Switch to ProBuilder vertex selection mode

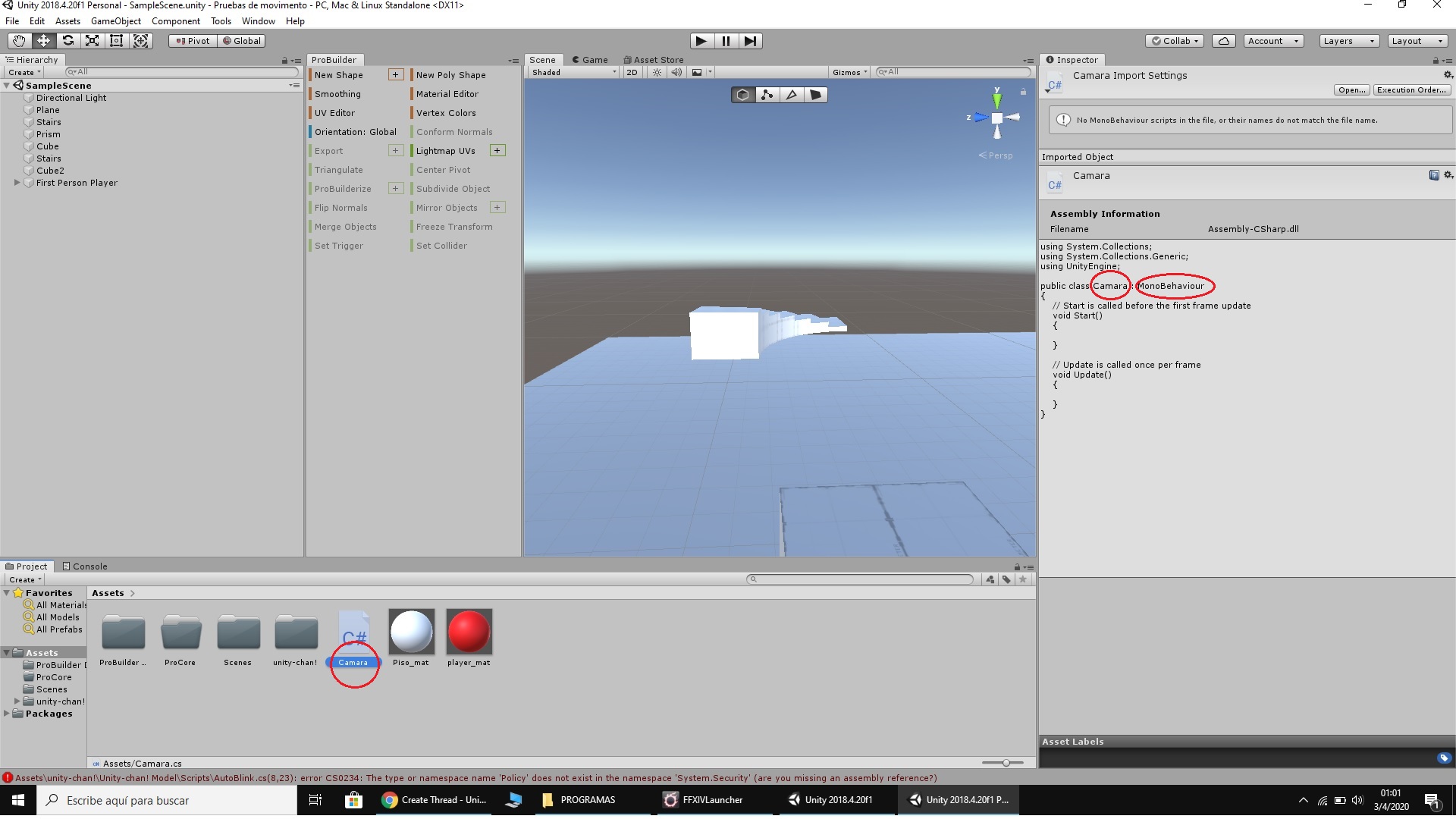pos(767,94)
